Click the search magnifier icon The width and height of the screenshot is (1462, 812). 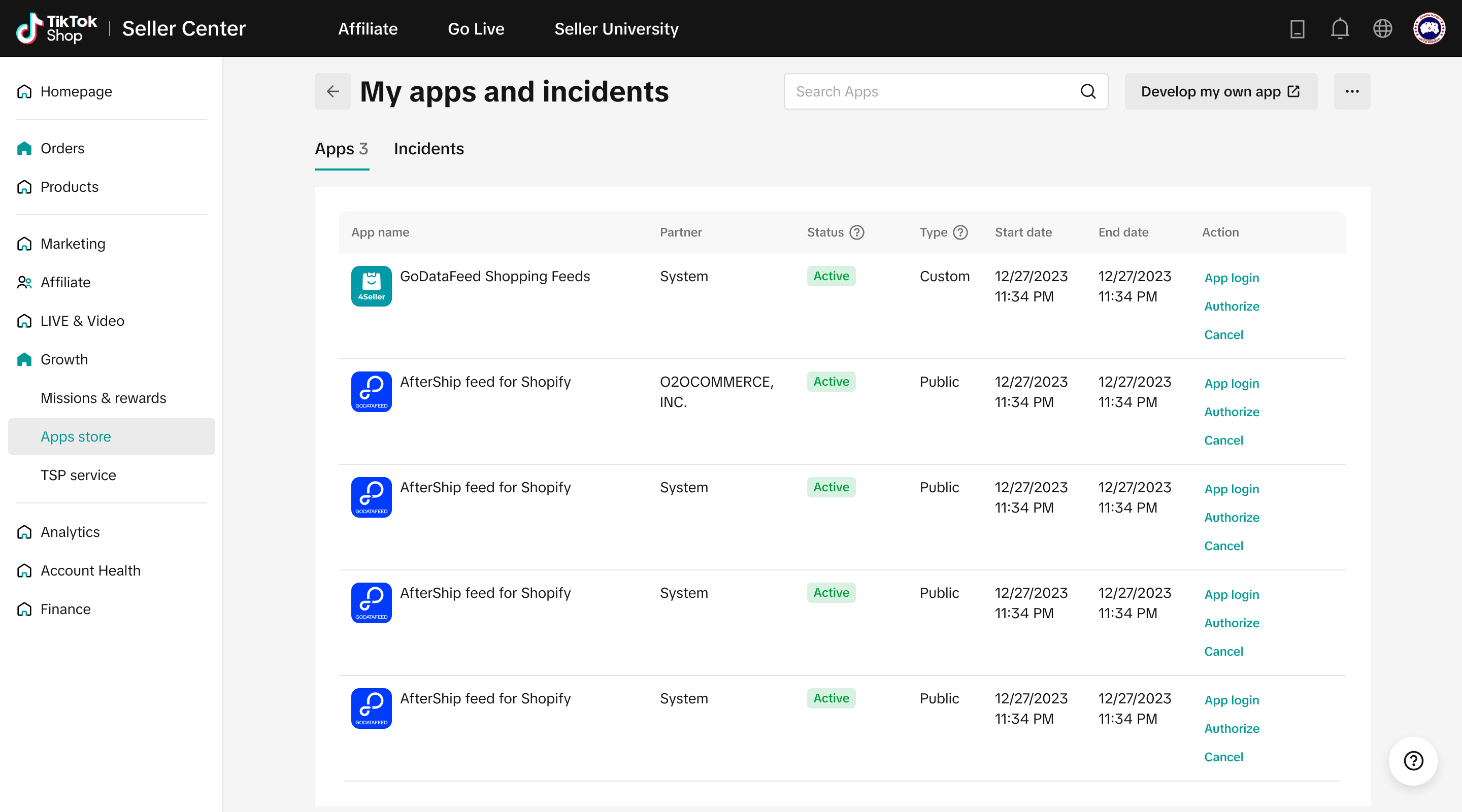(1087, 91)
